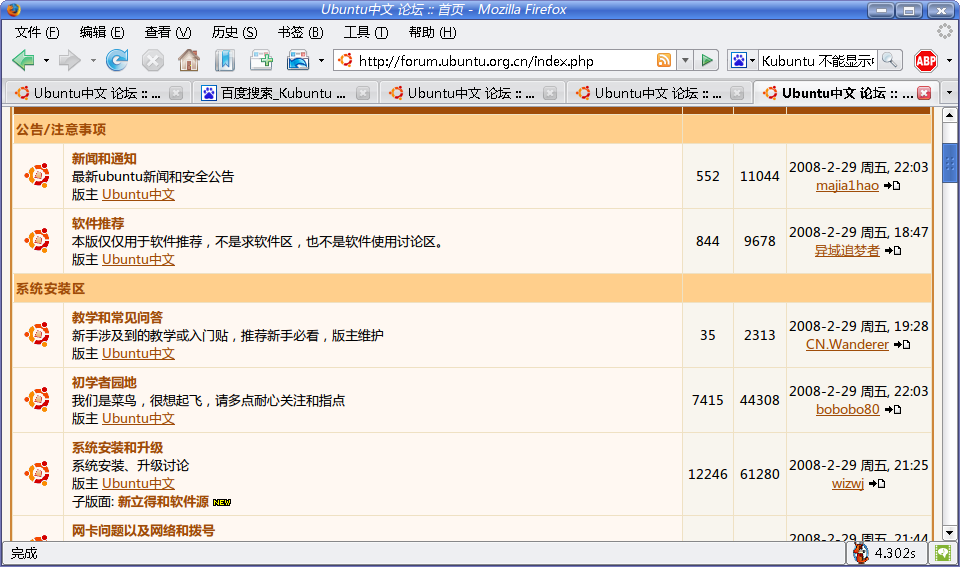Open the 书签 (B) menu

(x=300, y=32)
